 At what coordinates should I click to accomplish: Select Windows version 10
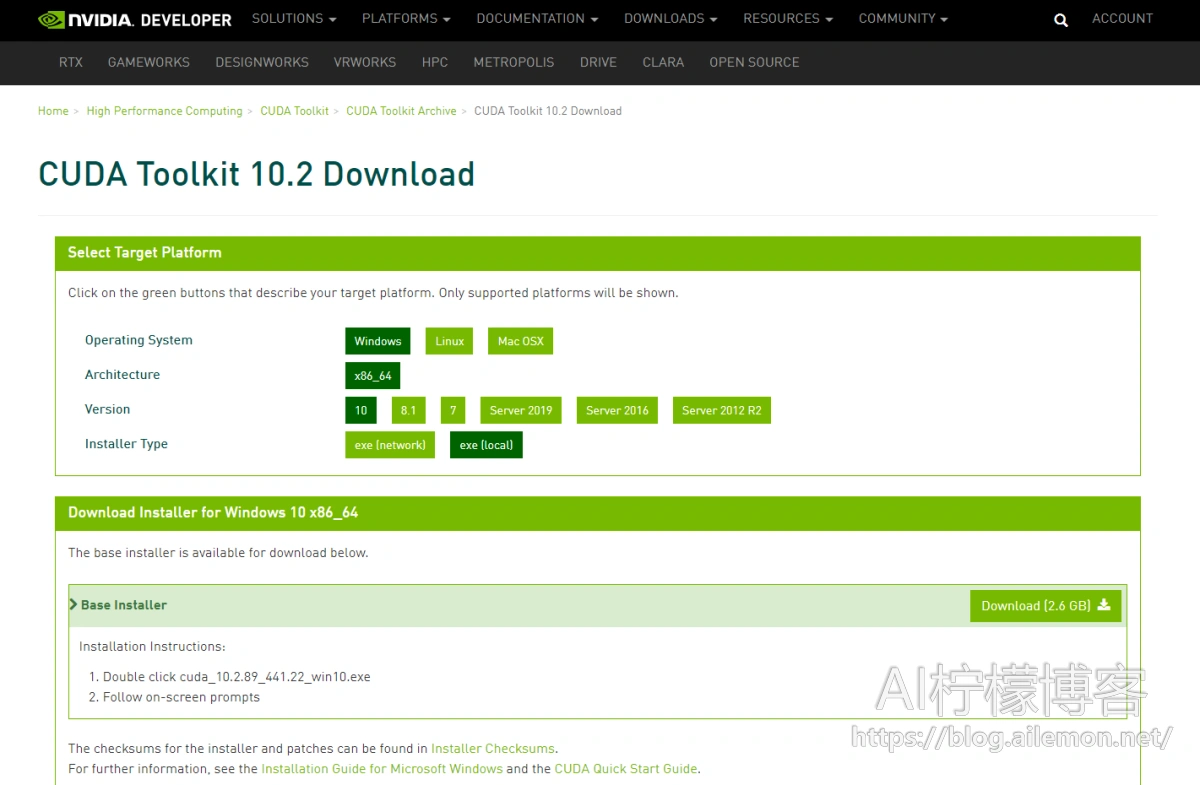pyautogui.click(x=361, y=410)
